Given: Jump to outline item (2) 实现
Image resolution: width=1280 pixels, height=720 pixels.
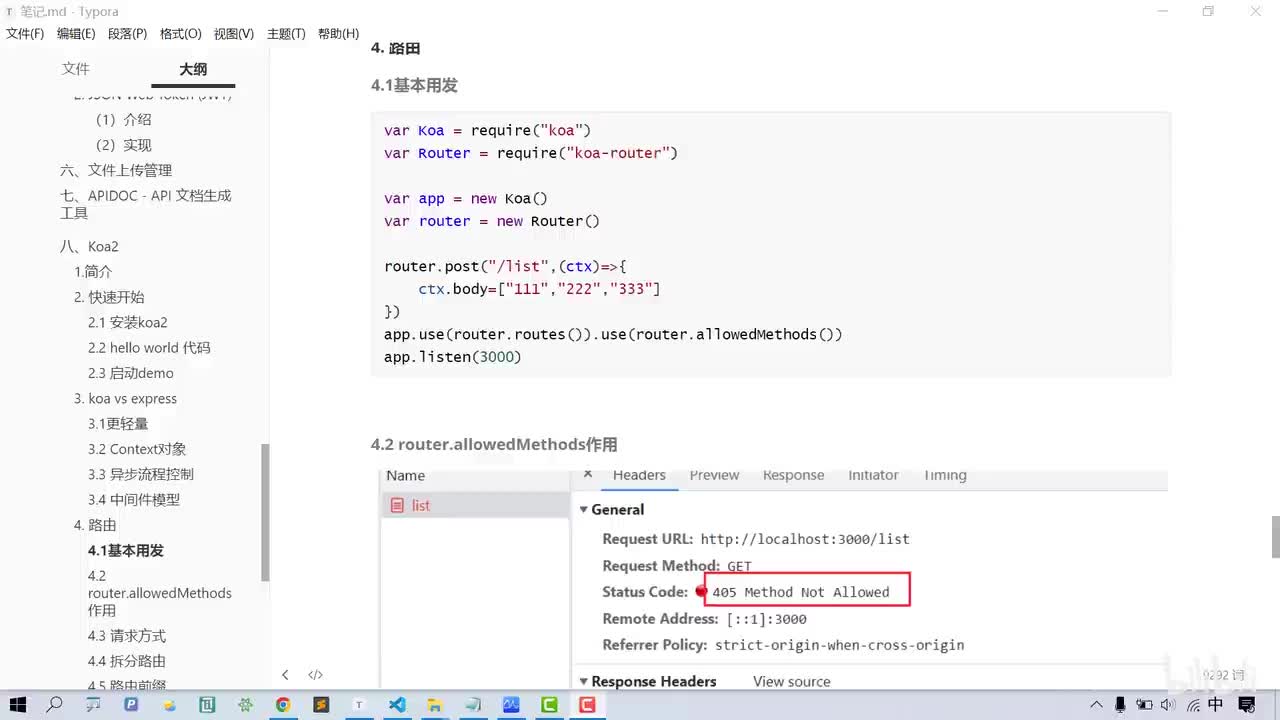Looking at the screenshot, I should pyautogui.click(x=124, y=145).
